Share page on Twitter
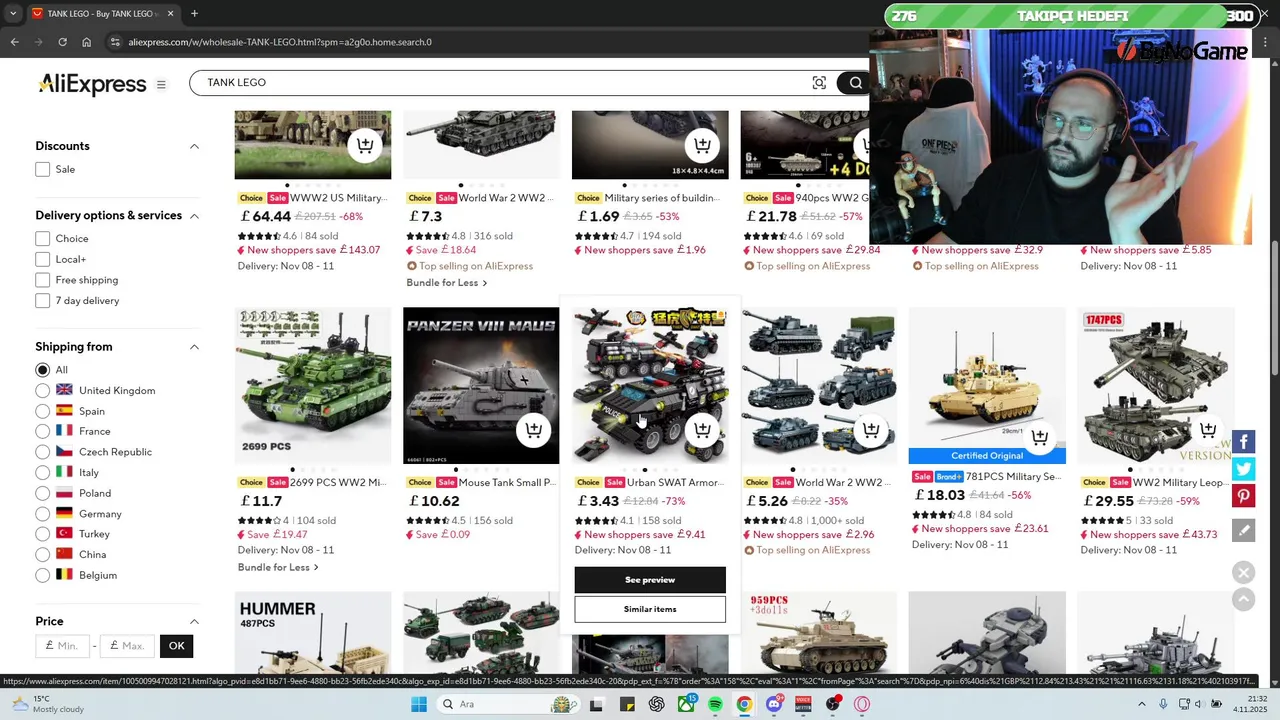 (x=1243, y=468)
